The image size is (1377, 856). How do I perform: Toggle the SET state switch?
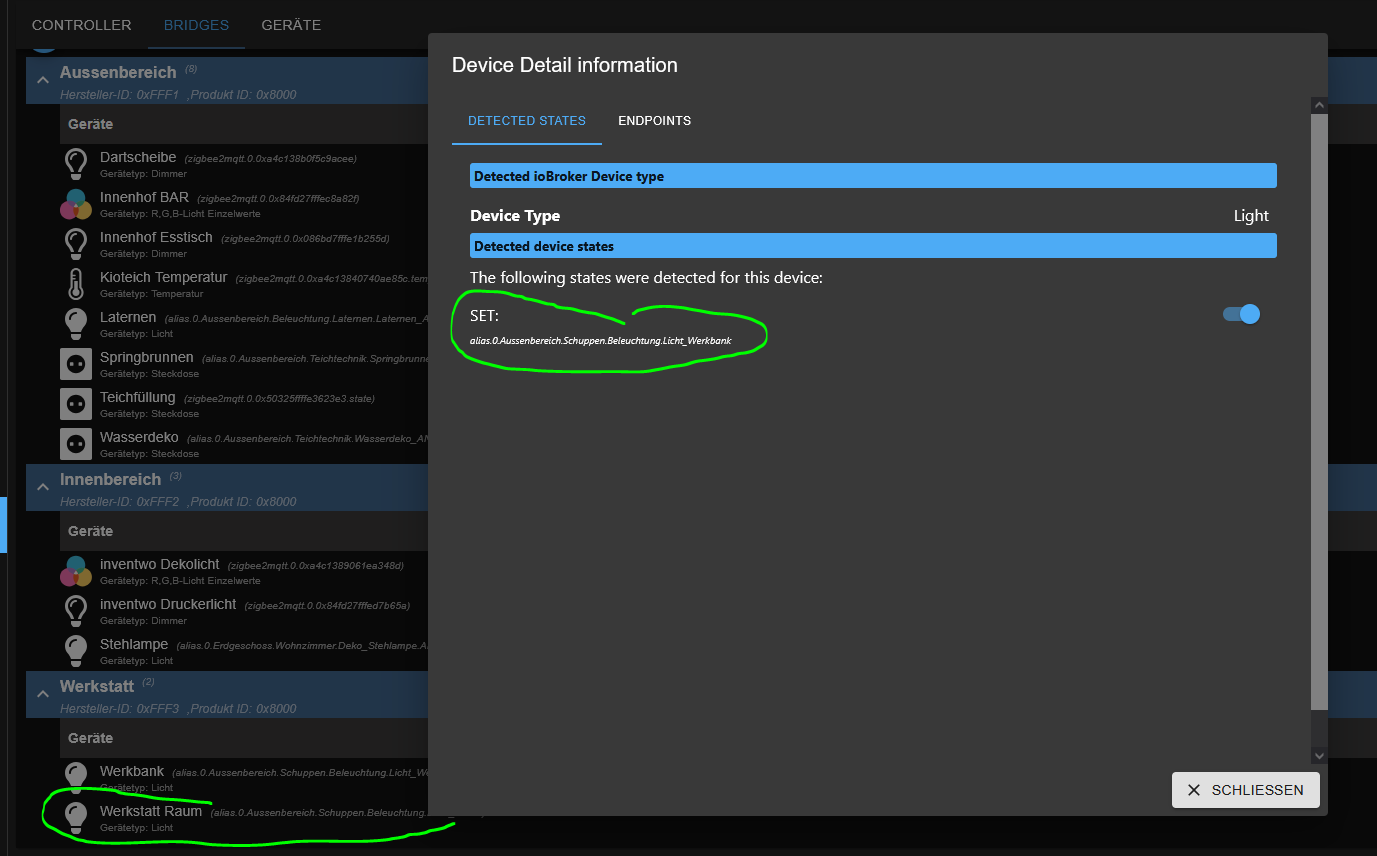[1241, 314]
